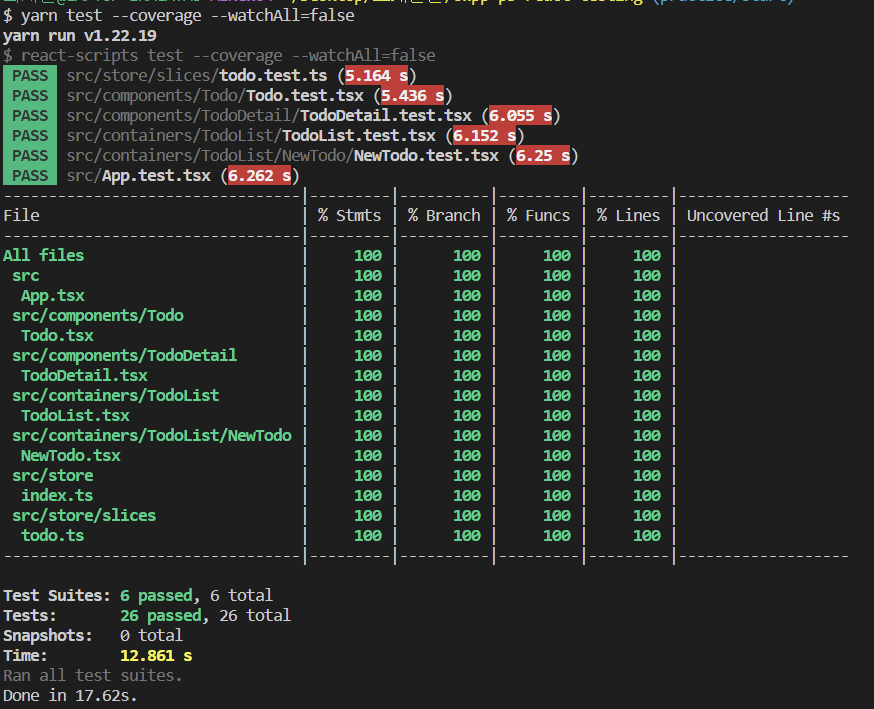Image resolution: width=874 pixels, height=709 pixels.
Task: Click the file name TodoList.test.tsx
Action: [358, 136]
